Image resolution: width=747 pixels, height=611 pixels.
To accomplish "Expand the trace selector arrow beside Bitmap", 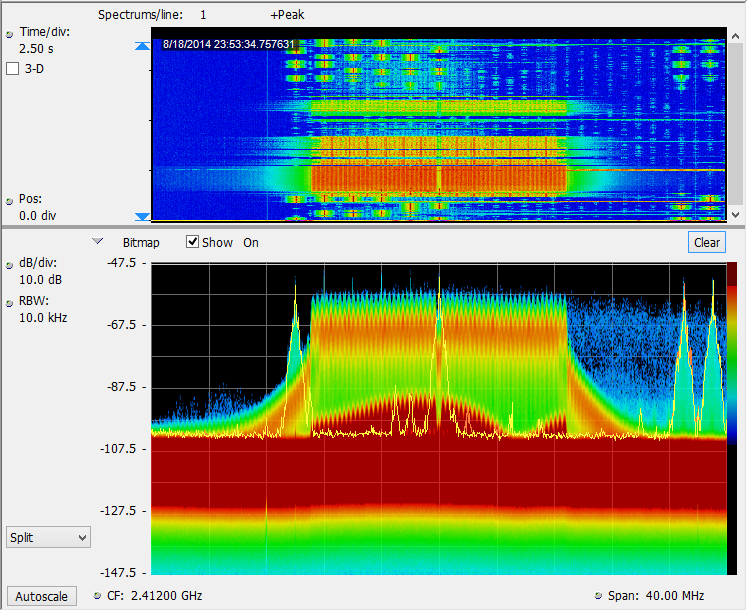I will click(x=97, y=242).
